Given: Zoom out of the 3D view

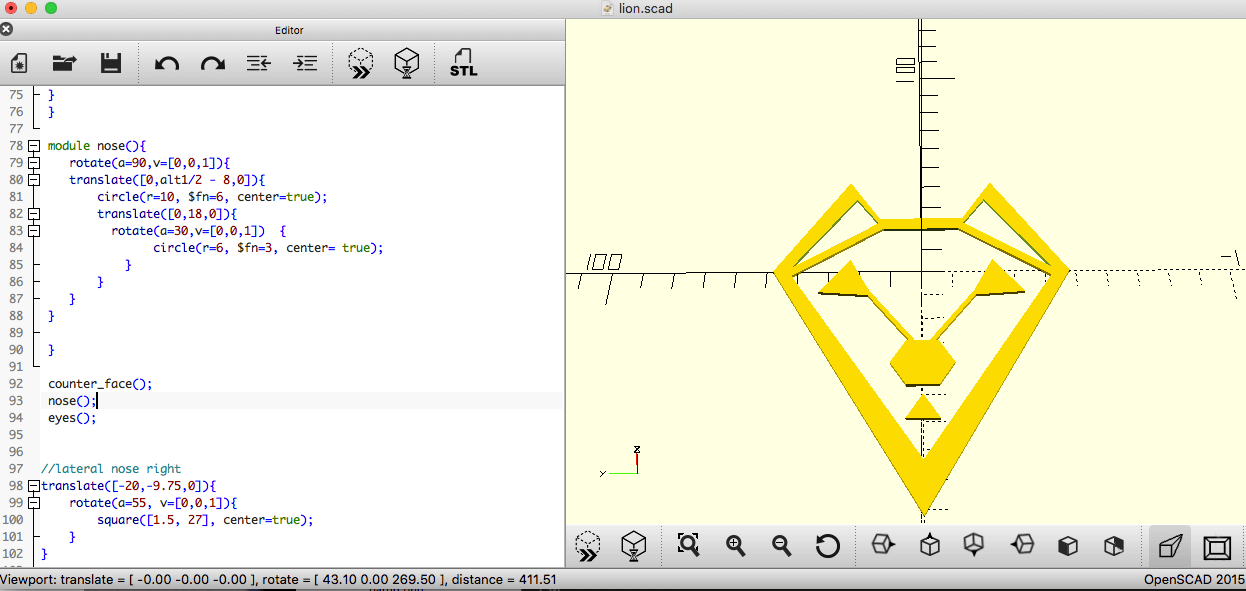Looking at the screenshot, I should click(782, 546).
